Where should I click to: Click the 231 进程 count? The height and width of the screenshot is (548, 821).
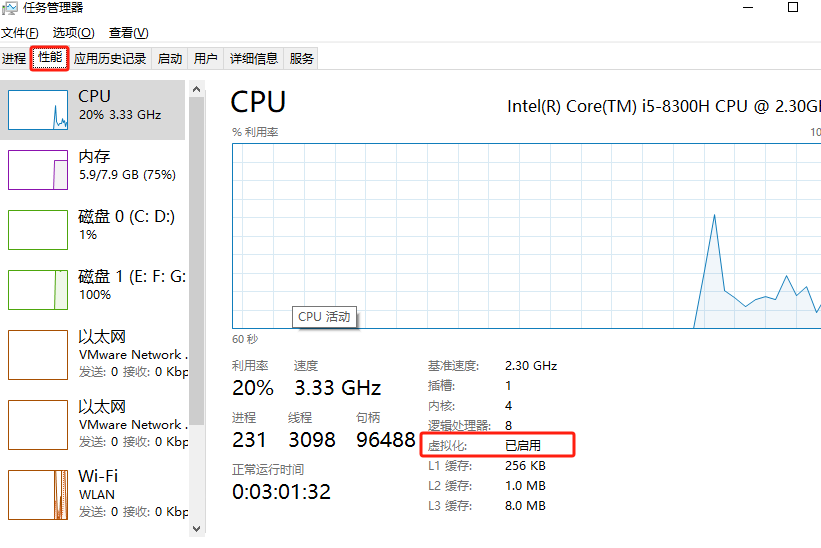[249, 440]
